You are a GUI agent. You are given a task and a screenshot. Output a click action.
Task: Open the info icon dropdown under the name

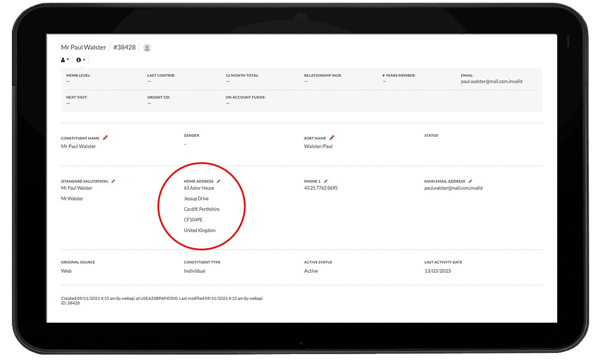pyautogui.click(x=80, y=60)
